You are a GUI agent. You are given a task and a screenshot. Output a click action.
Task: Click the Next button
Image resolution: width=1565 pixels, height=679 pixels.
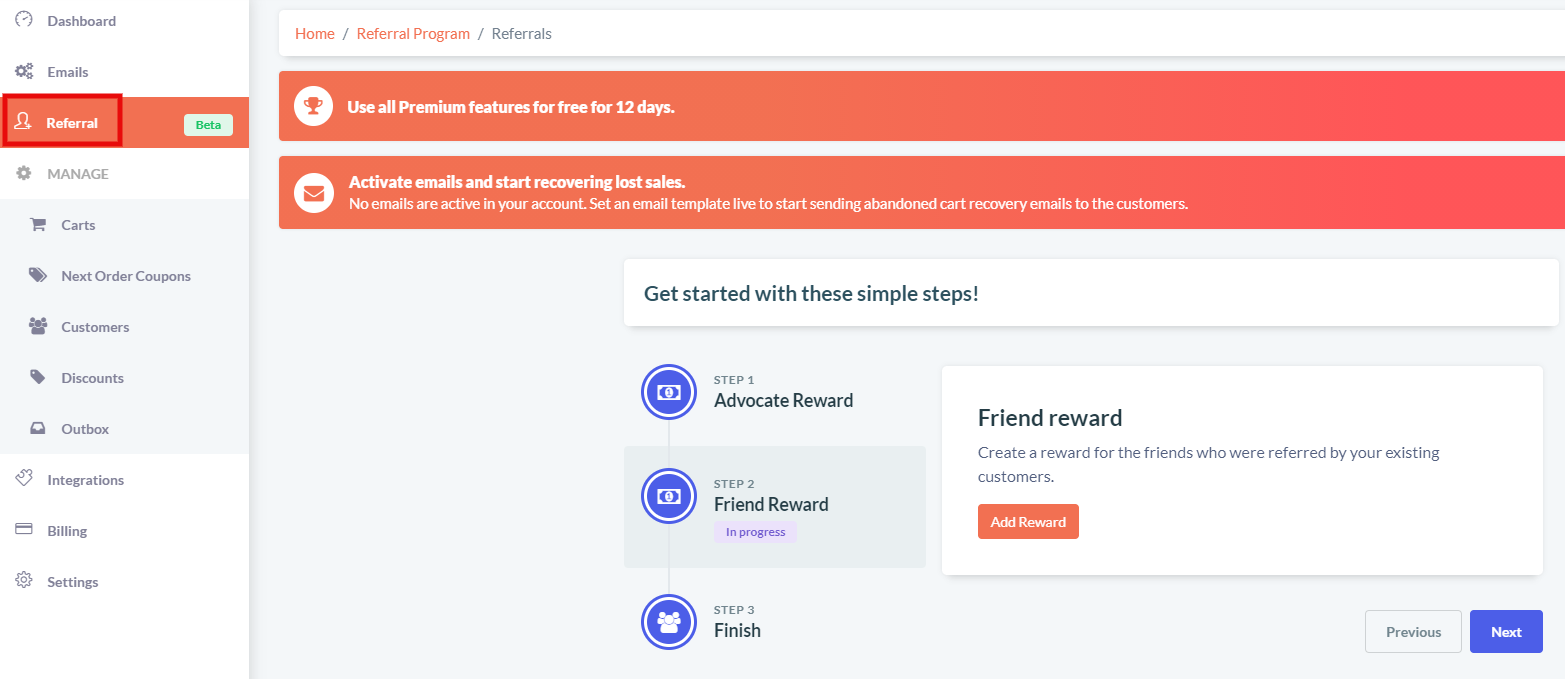click(x=1506, y=632)
